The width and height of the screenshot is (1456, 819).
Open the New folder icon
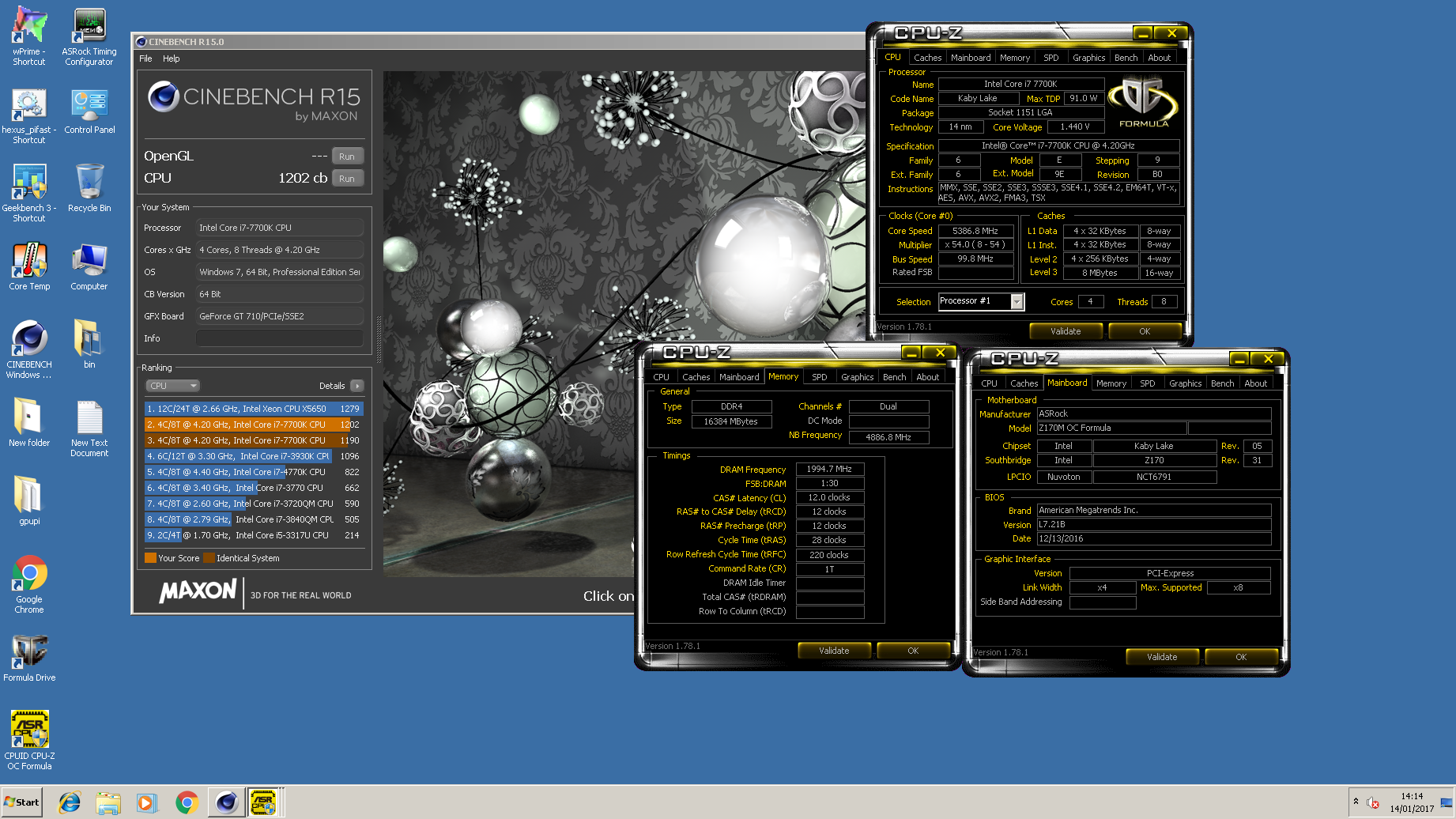tap(29, 422)
